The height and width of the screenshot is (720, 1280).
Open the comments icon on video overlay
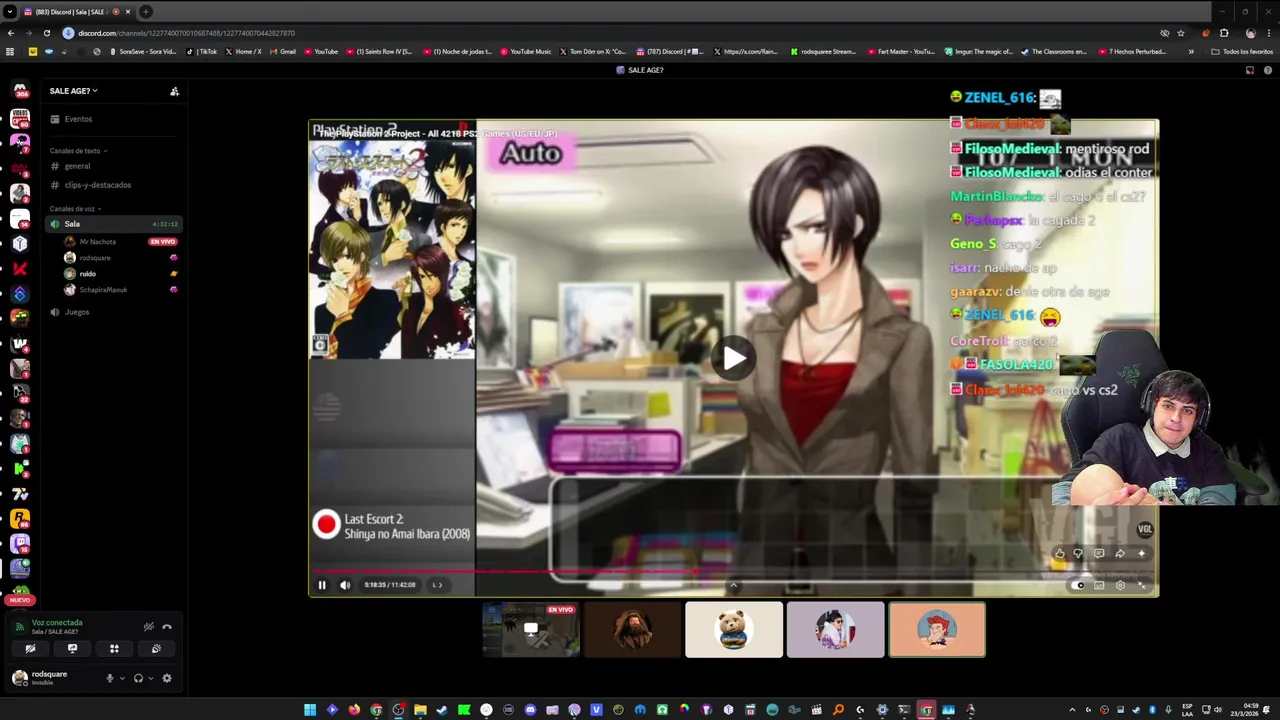(x=1099, y=553)
